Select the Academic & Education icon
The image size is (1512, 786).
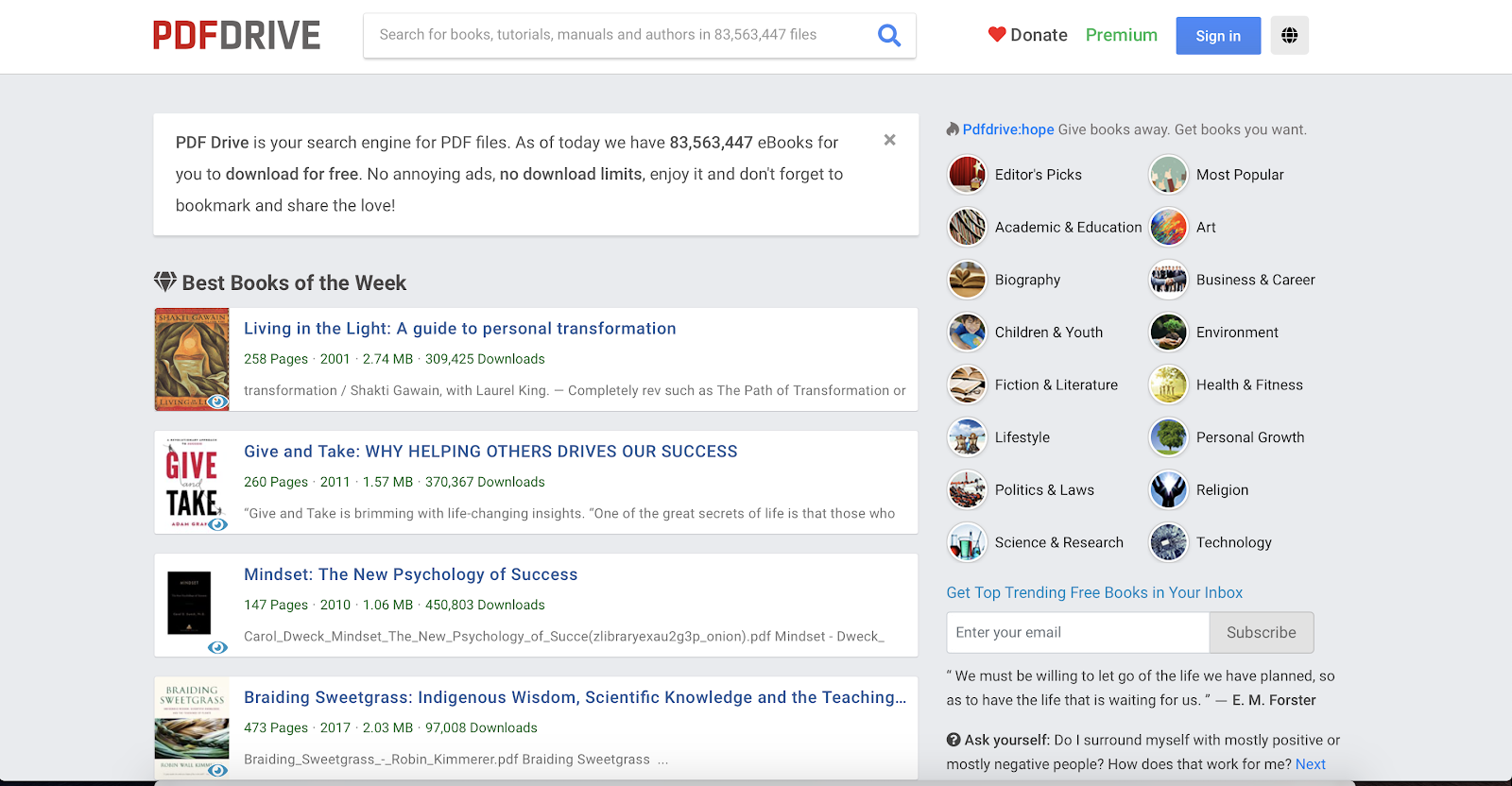pyautogui.click(x=967, y=228)
